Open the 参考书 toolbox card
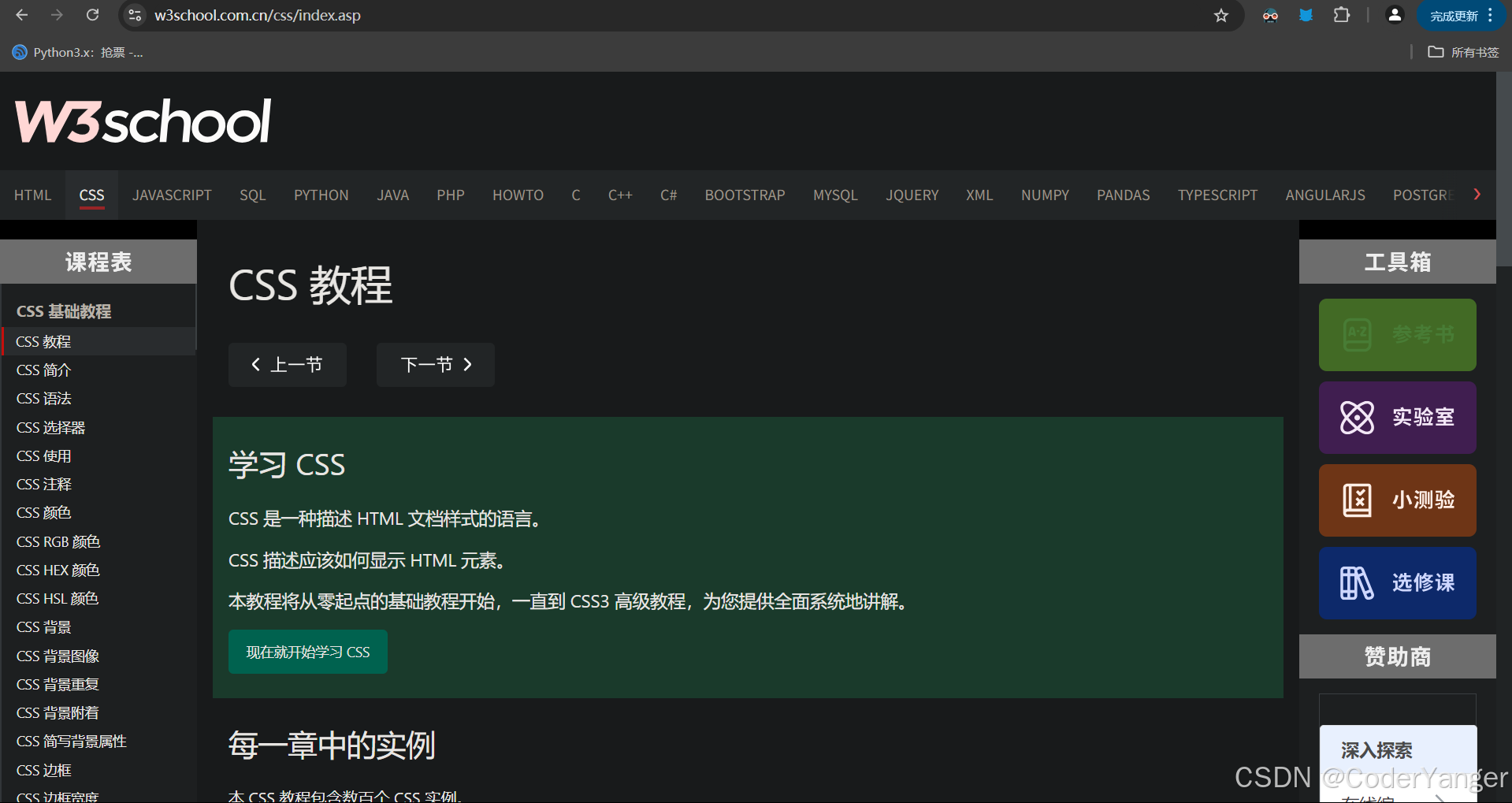 tap(1397, 335)
